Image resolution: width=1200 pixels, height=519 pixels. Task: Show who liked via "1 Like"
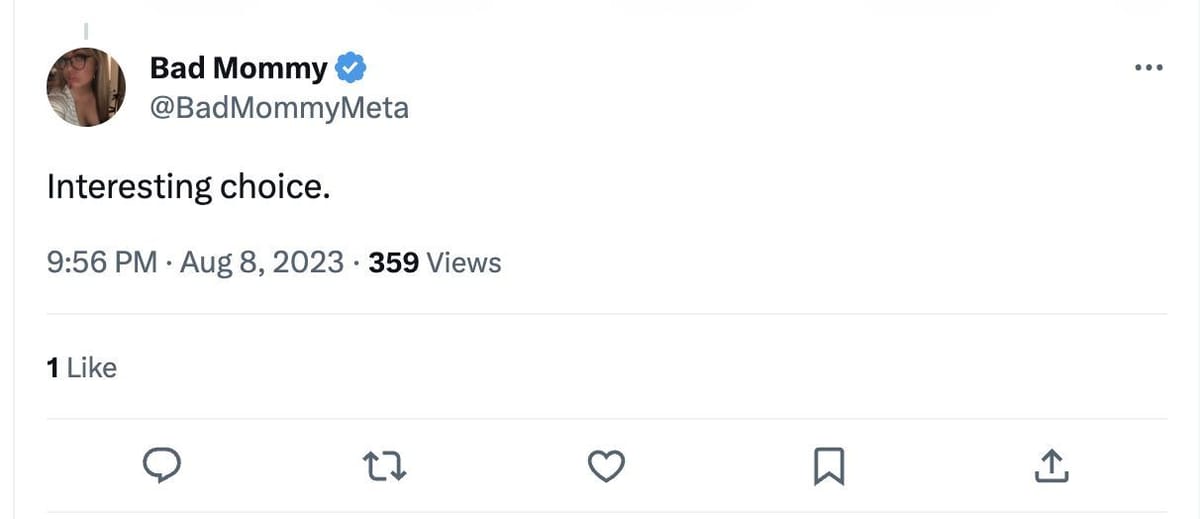pyautogui.click(x=82, y=368)
